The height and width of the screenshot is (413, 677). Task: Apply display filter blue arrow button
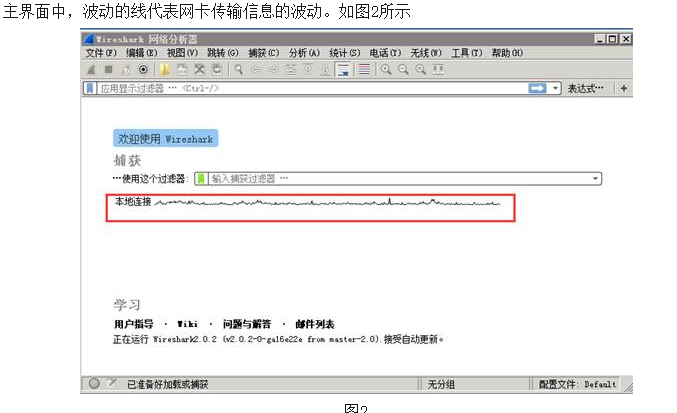click(537, 88)
